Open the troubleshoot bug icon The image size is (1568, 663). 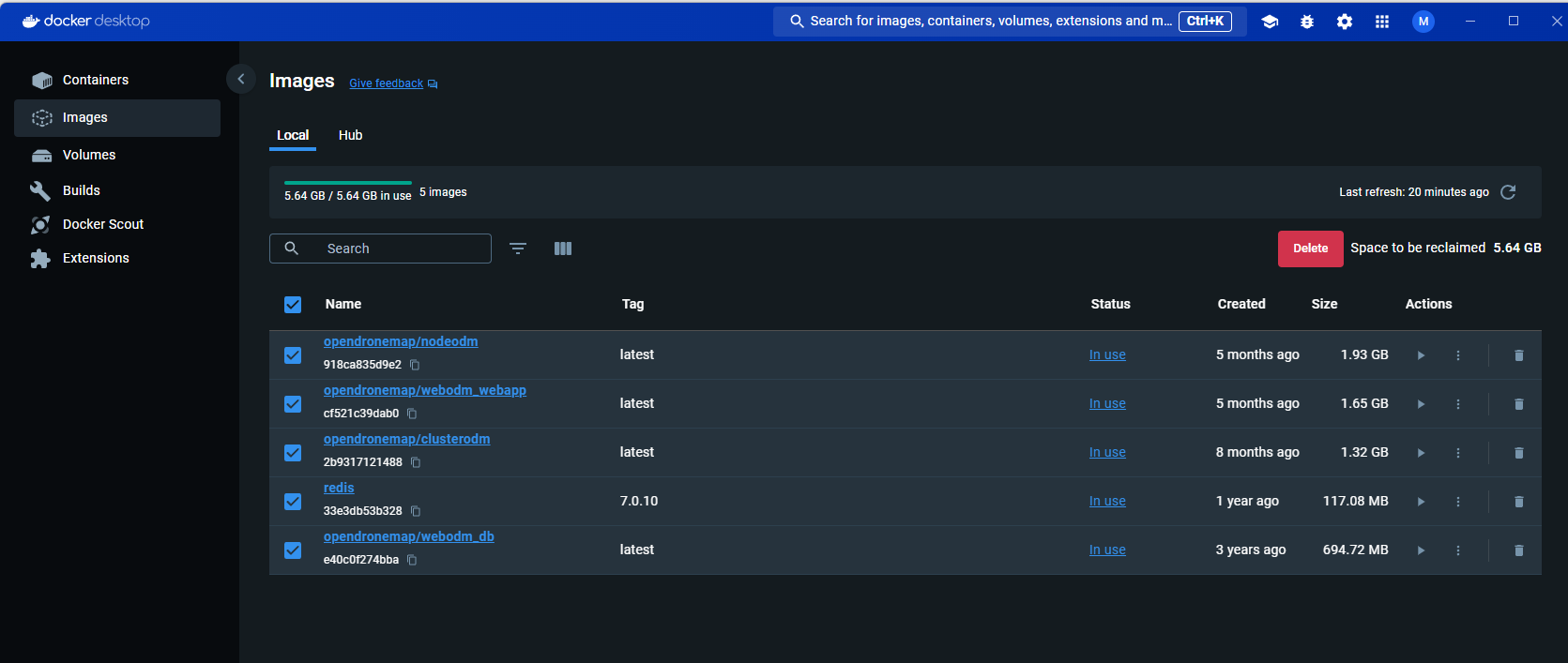(1307, 22)
